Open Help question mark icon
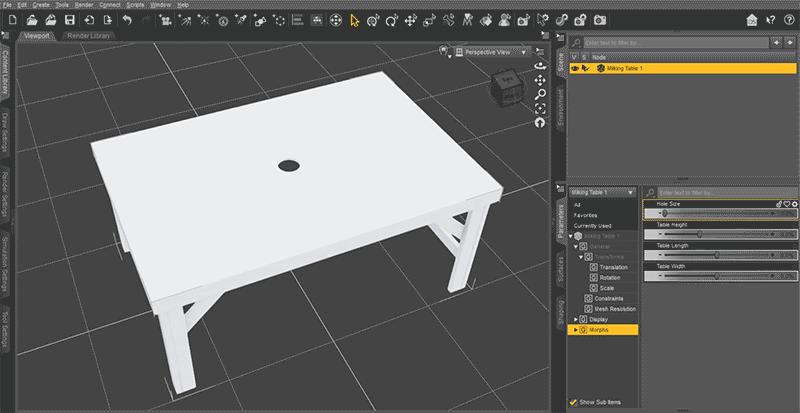This screenshot has height=413, width=800. click(x=789, y=20)
